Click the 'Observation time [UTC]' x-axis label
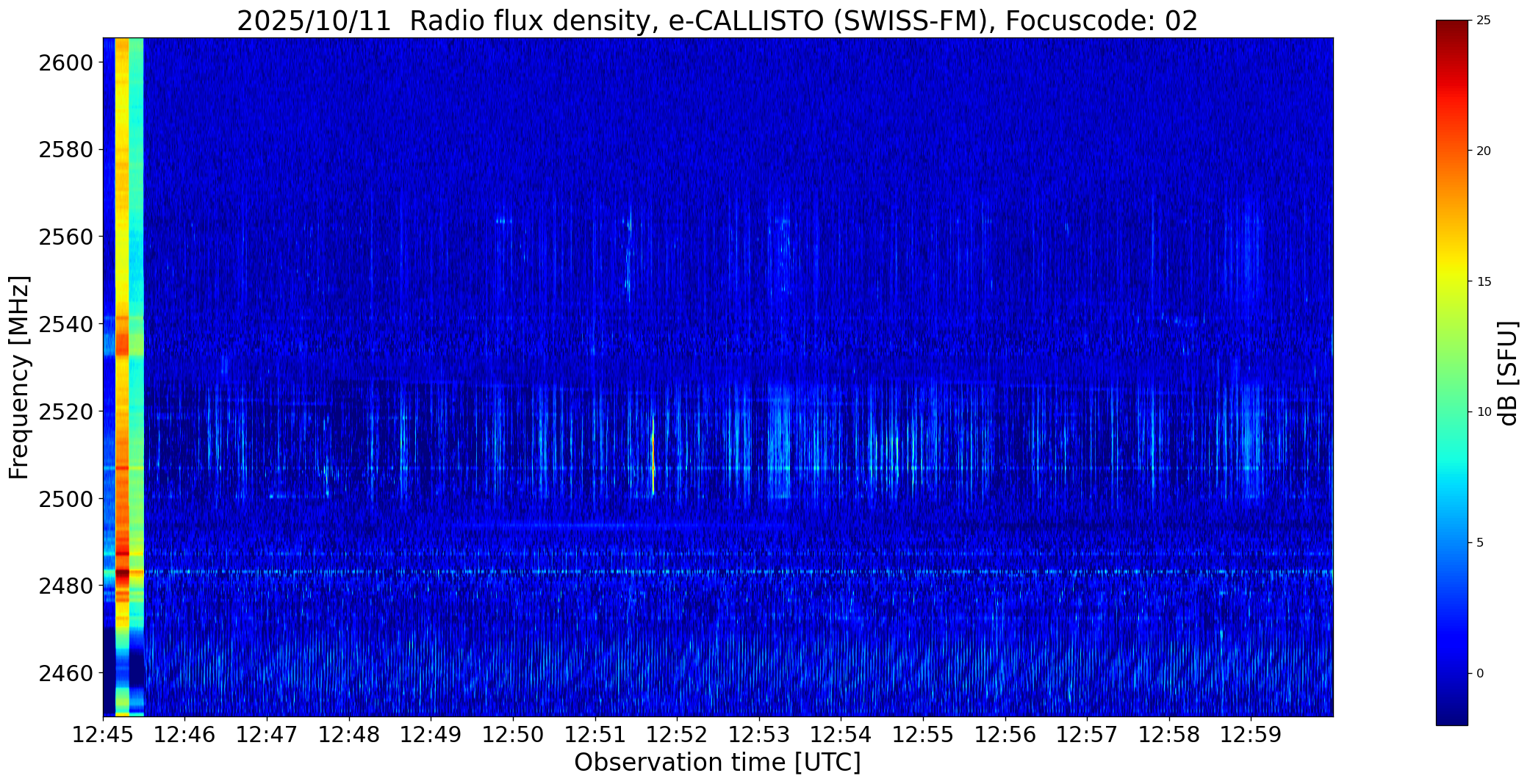The height and width of the screenshot is (784, 1530). tap(717, 763)
